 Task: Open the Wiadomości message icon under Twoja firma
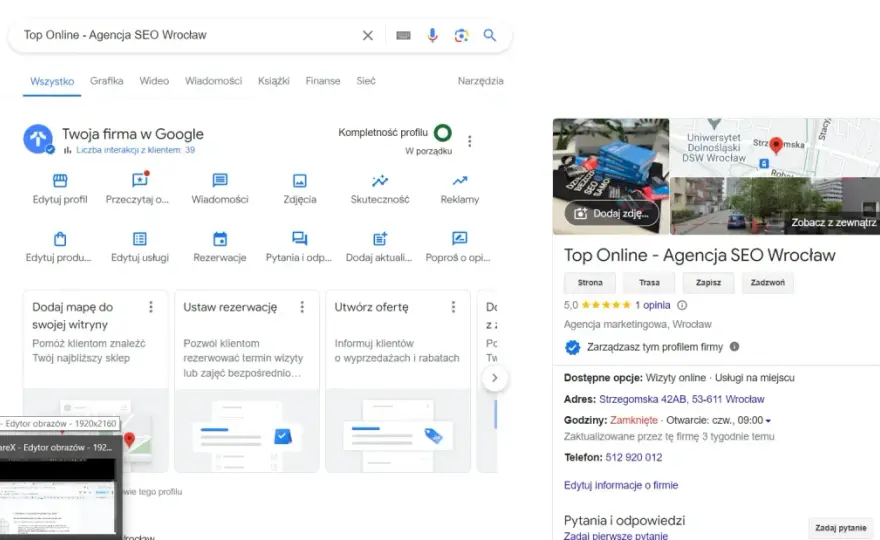220,180
